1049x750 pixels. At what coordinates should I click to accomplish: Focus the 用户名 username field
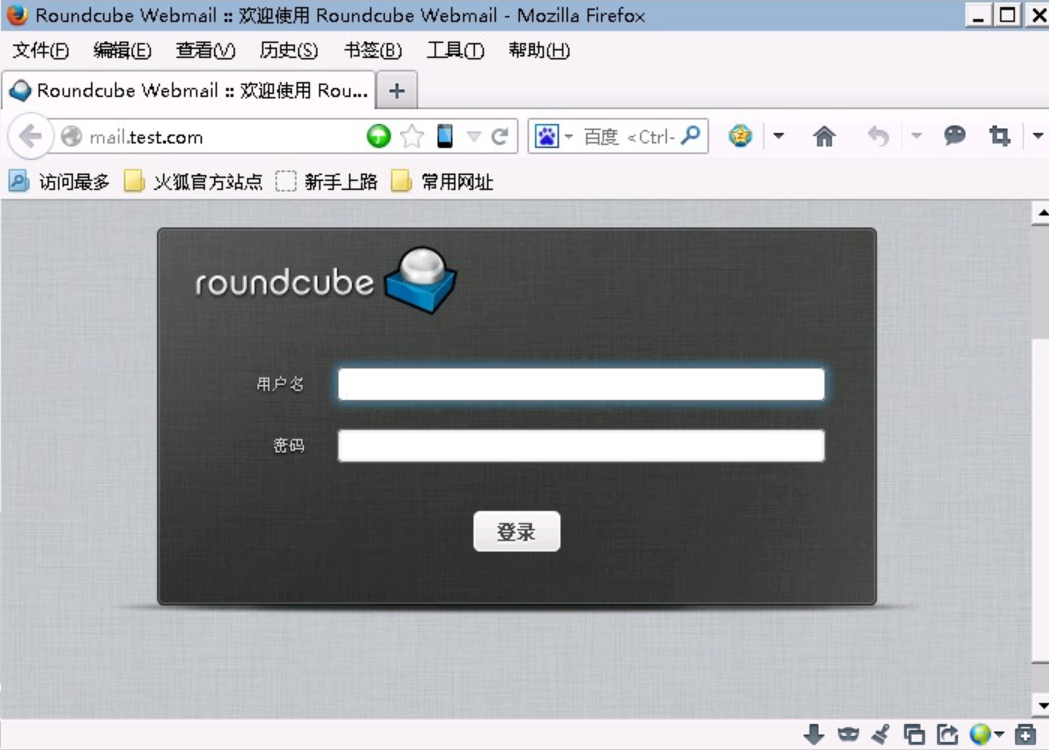(581, 384)
